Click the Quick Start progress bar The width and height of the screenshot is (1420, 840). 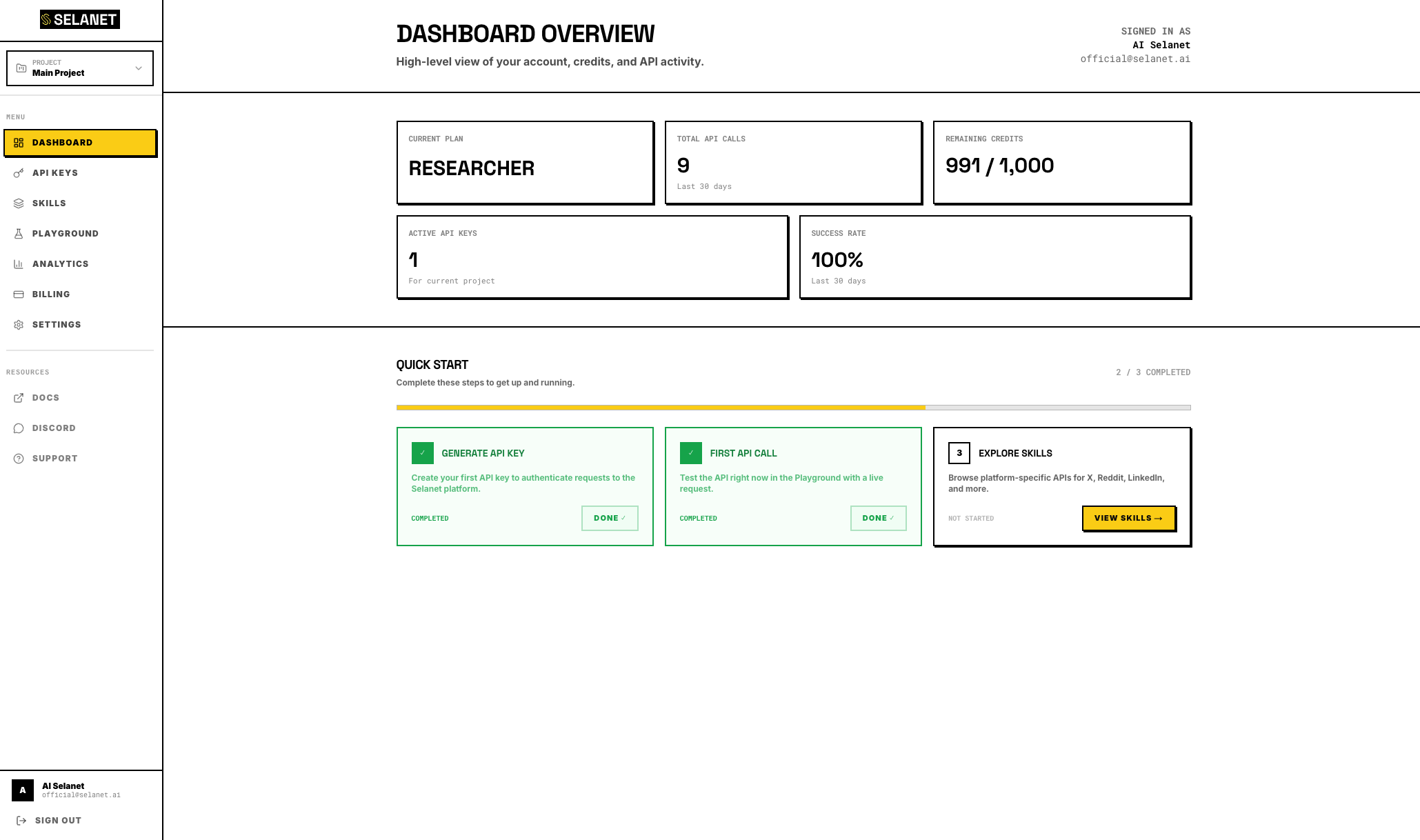tap(793, 408)
